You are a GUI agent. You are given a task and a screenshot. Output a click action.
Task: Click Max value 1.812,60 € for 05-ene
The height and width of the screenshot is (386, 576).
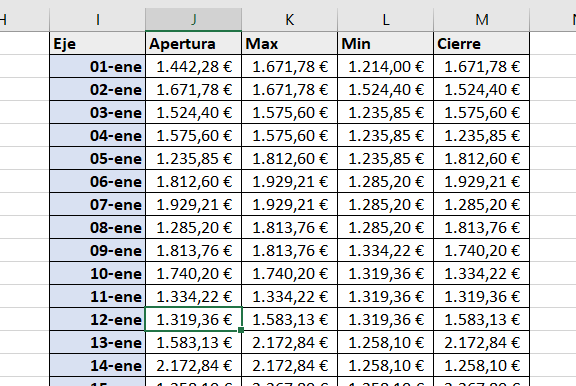point(289,159)
